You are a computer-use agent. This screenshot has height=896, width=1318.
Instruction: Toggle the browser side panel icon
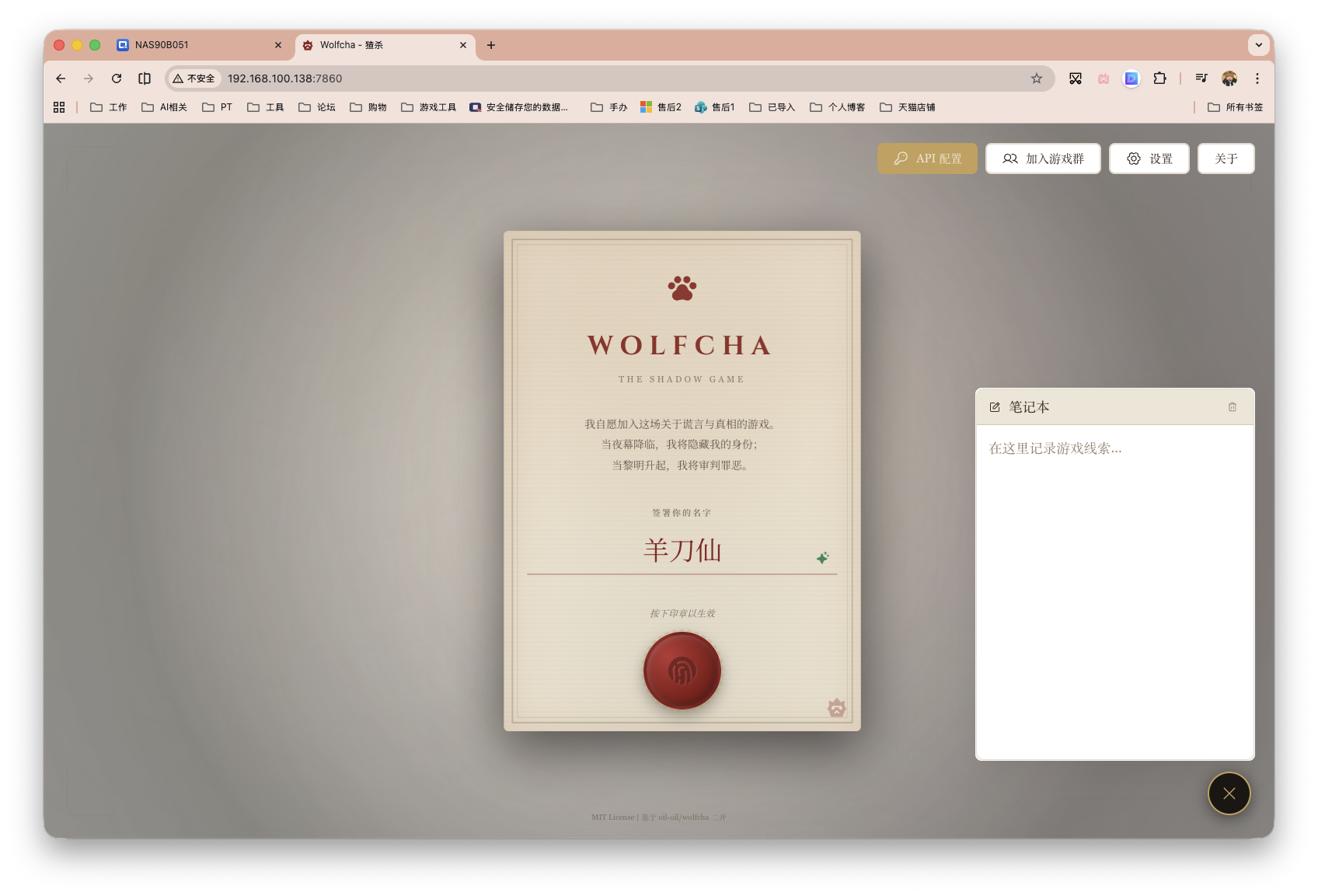click(145, 78)
